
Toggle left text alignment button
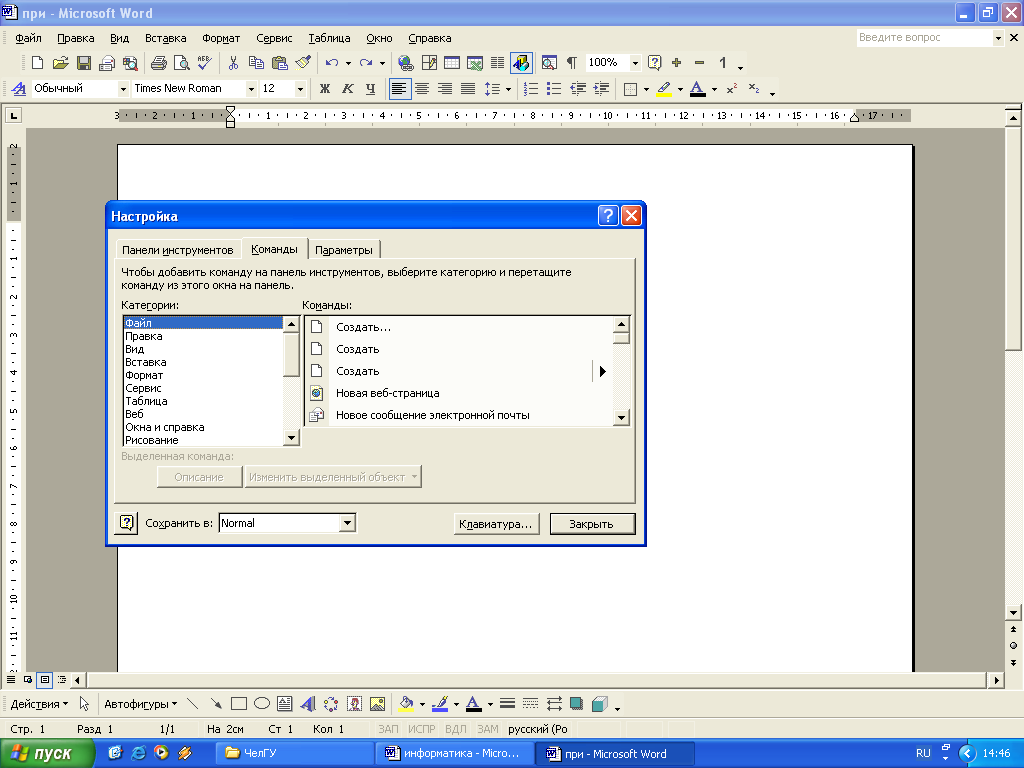point(399,89)
